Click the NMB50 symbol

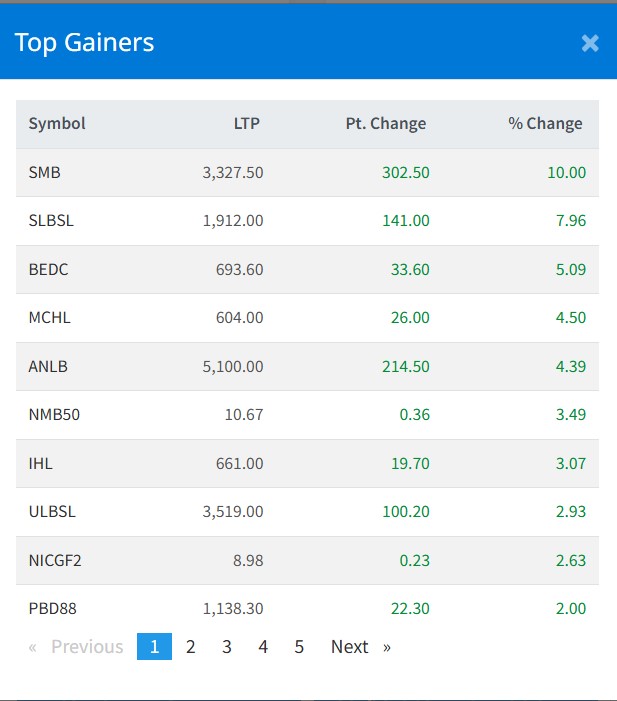pyautogui.click(x=54, y=414)
